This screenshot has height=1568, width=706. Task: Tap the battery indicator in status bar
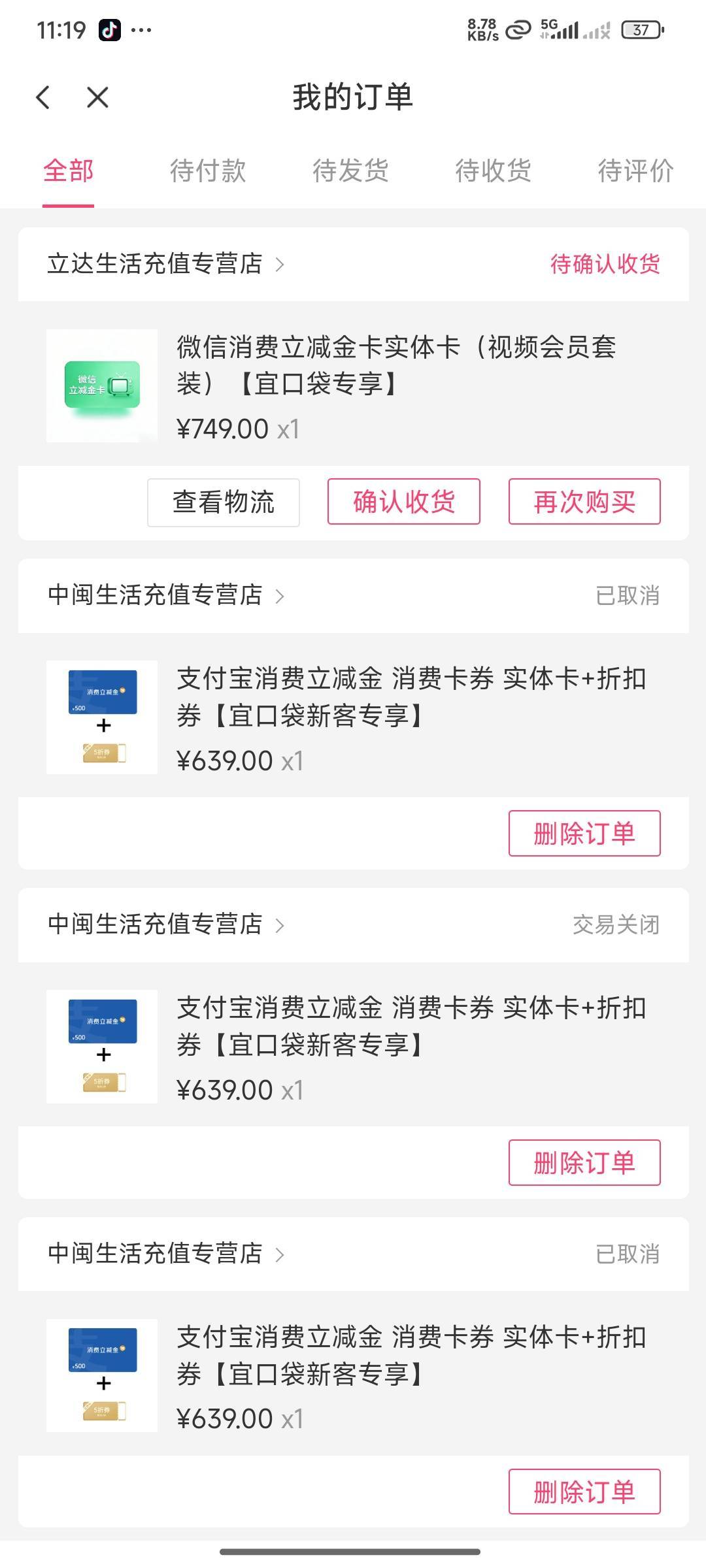642,30
